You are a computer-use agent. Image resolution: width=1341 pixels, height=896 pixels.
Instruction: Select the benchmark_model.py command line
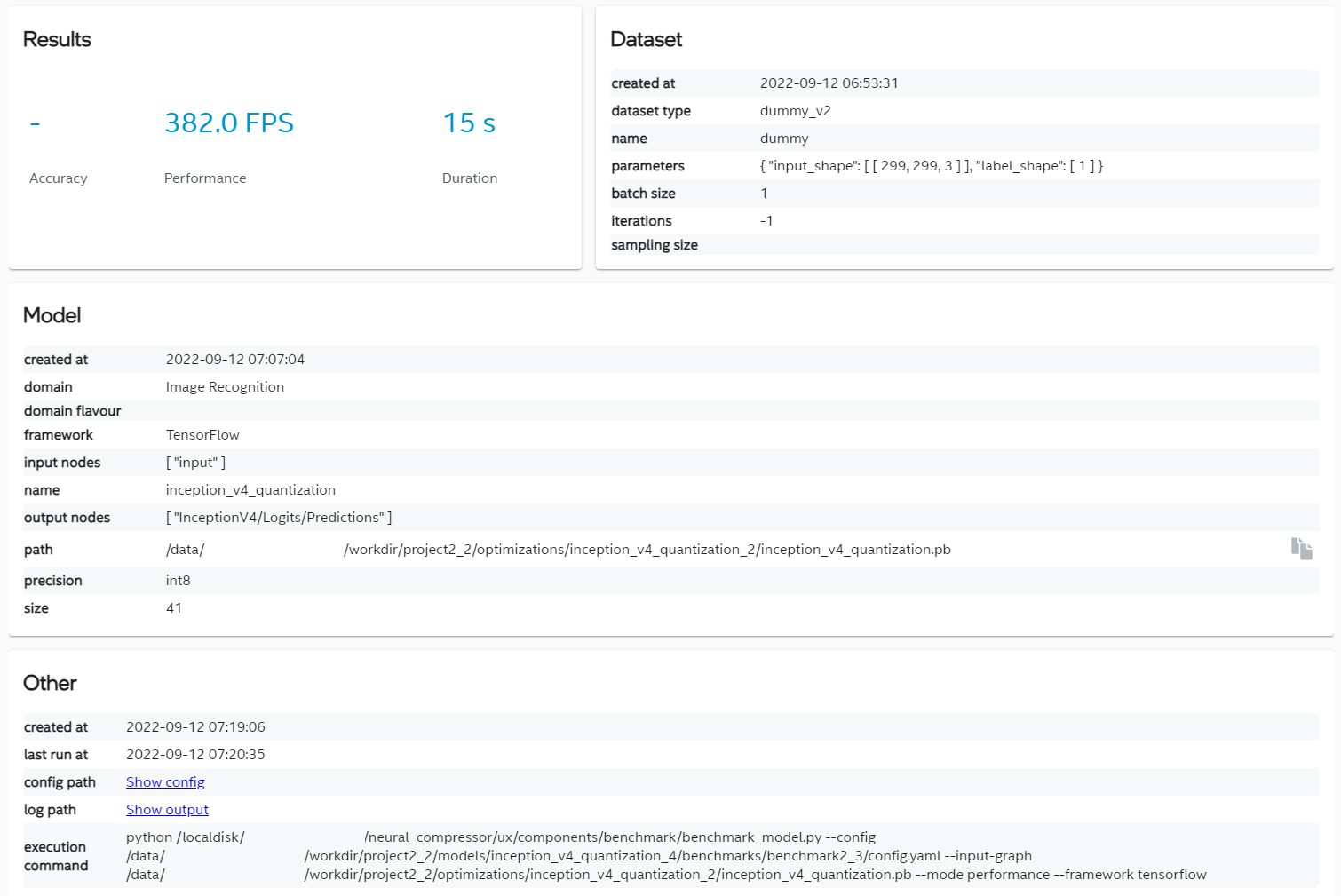(x=501, y=837)
